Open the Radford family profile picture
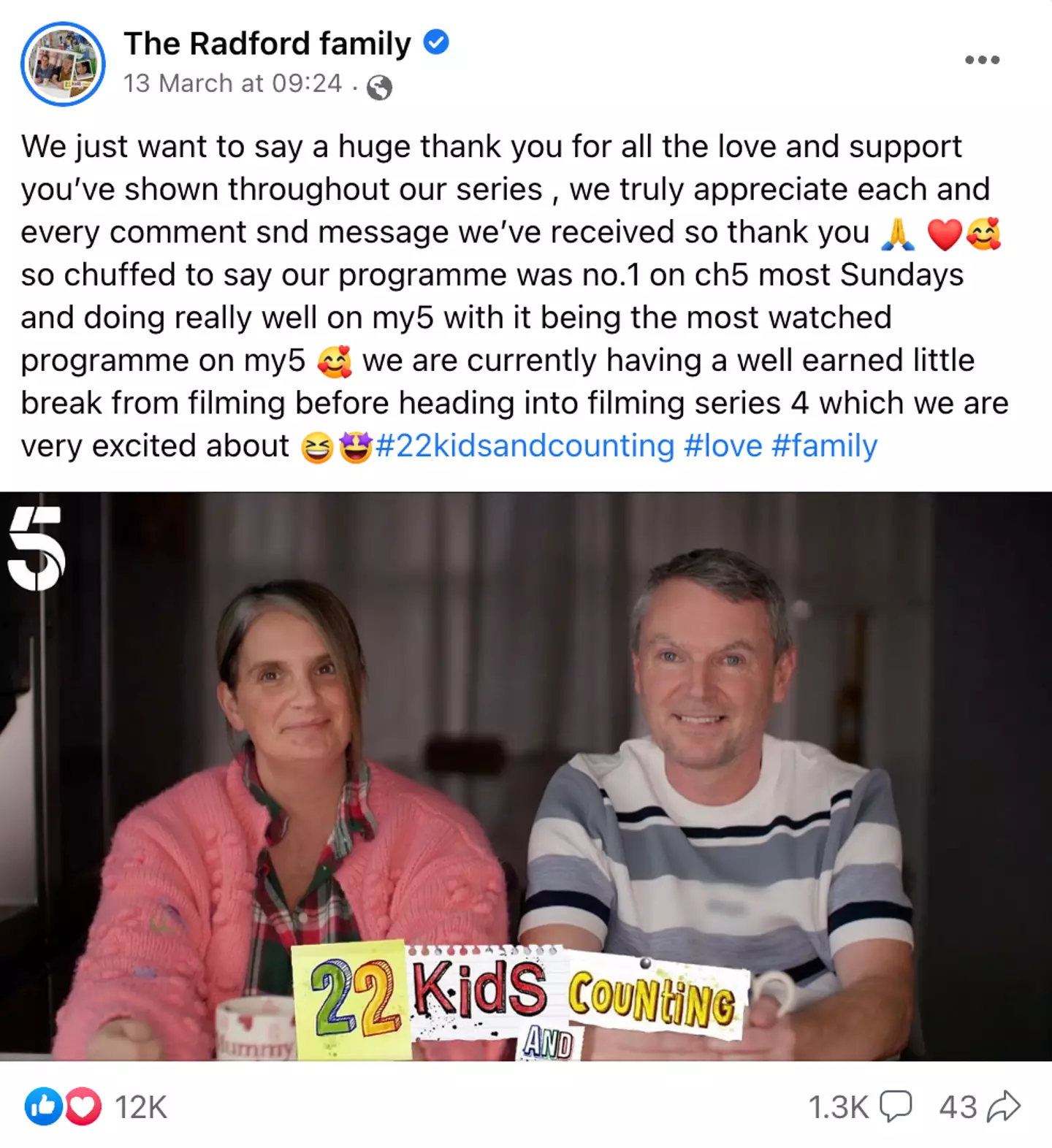 point(63,64)
